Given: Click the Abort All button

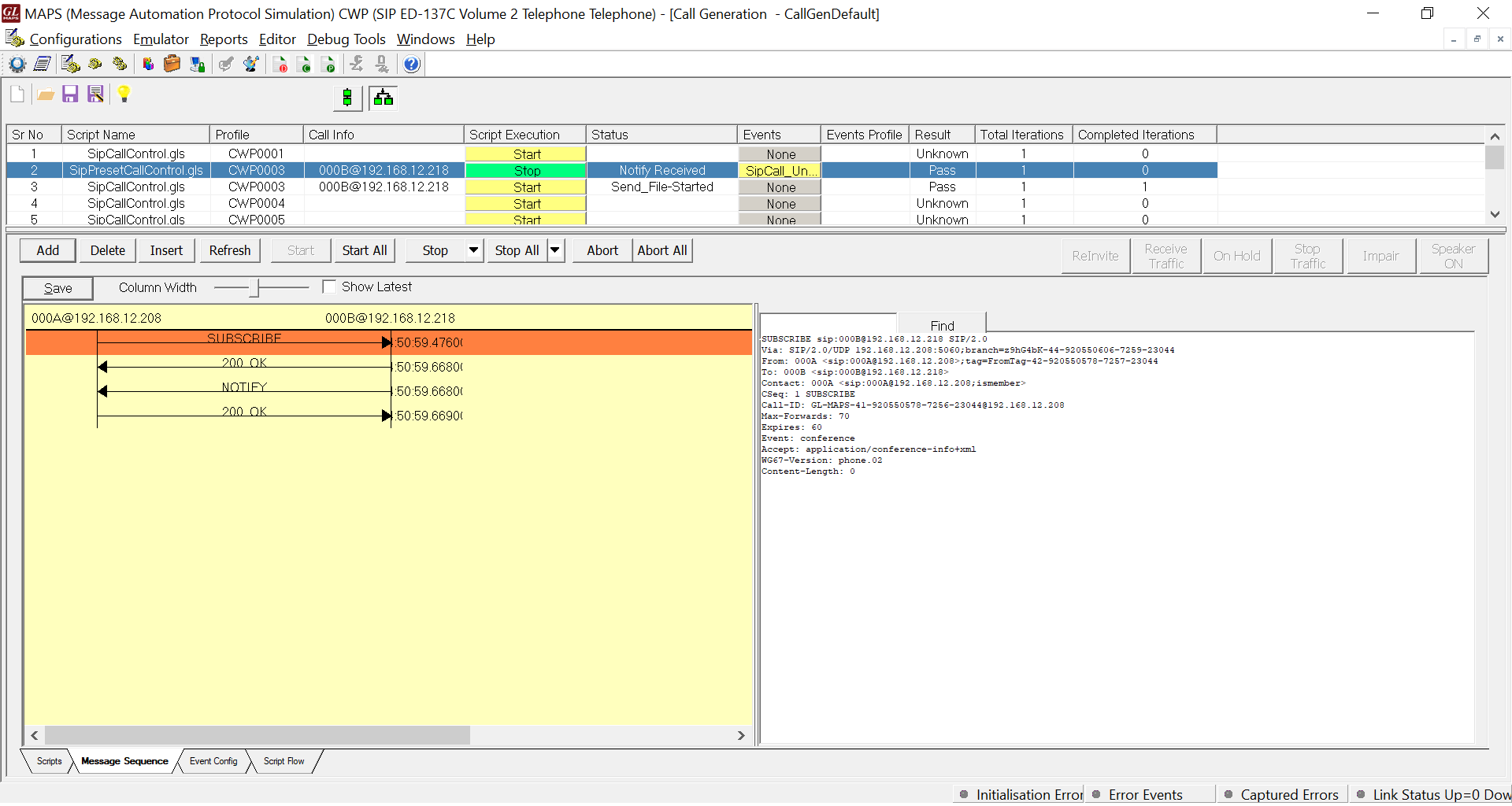Looking at the screenshot, I should (x=662, y=250).
